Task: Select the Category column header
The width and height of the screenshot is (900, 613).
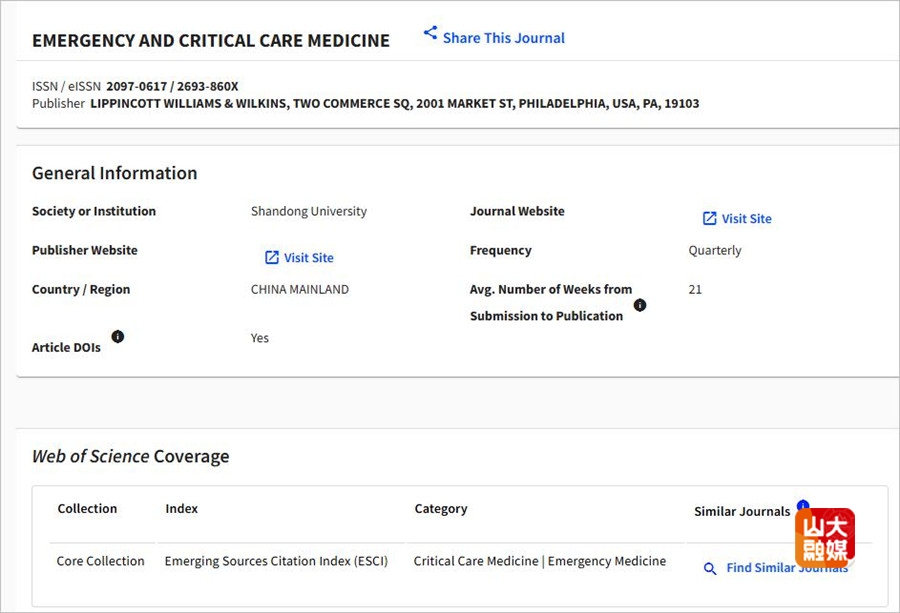Action: click(x=441, y=509)
